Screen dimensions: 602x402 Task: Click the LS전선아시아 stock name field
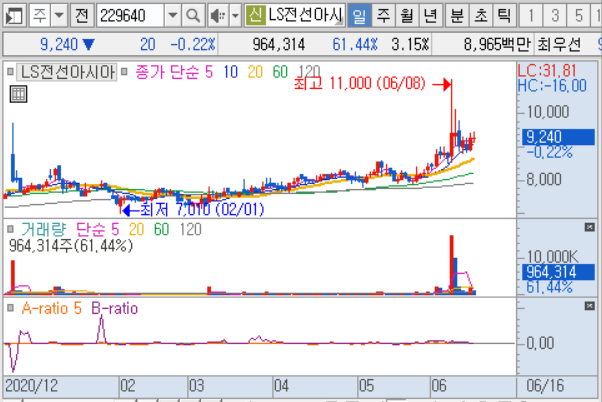305,15
